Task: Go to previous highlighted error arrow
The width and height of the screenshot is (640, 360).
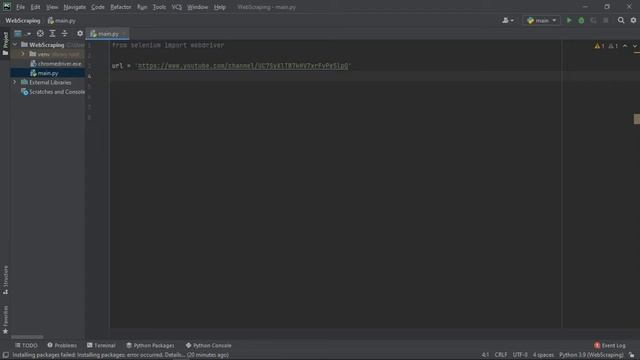Action: coord(625,46)
